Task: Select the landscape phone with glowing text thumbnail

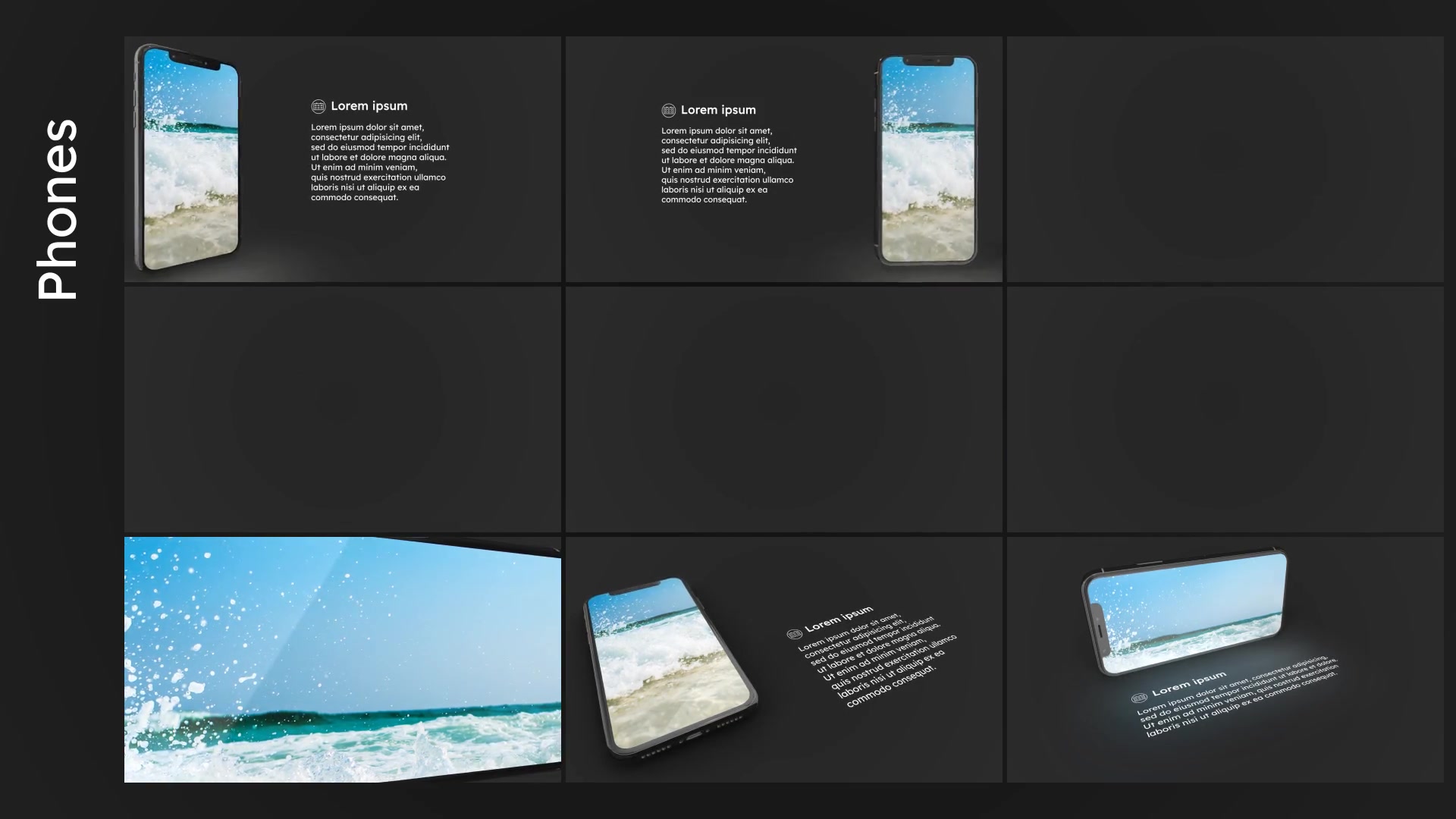Action: [1225, 660]
